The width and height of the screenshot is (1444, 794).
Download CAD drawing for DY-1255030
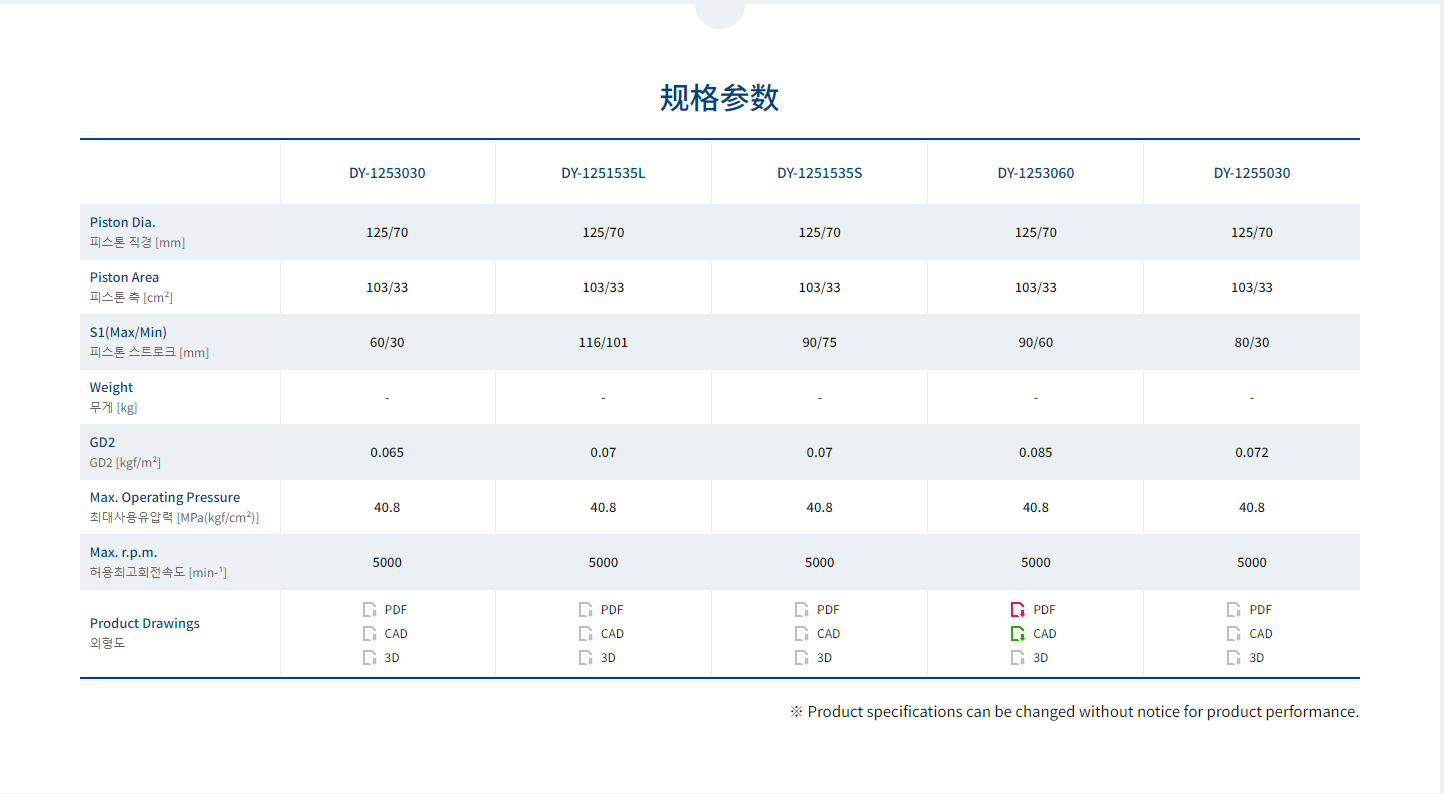pyautogui.click(x=1249, y=633)
